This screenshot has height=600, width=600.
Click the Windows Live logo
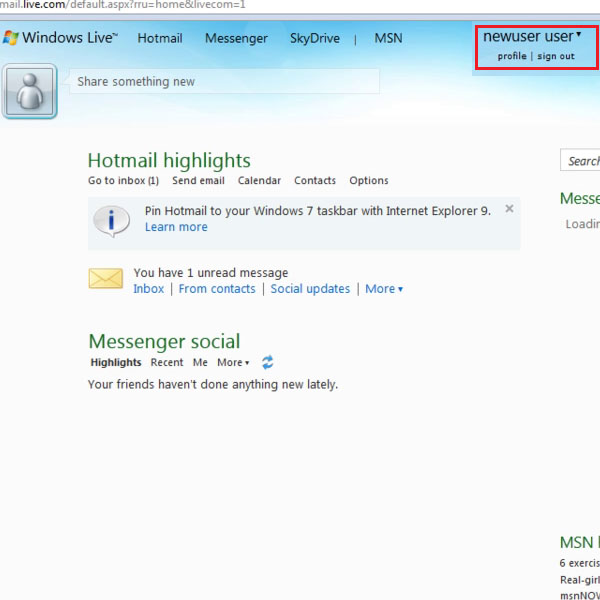pos(60,38)
